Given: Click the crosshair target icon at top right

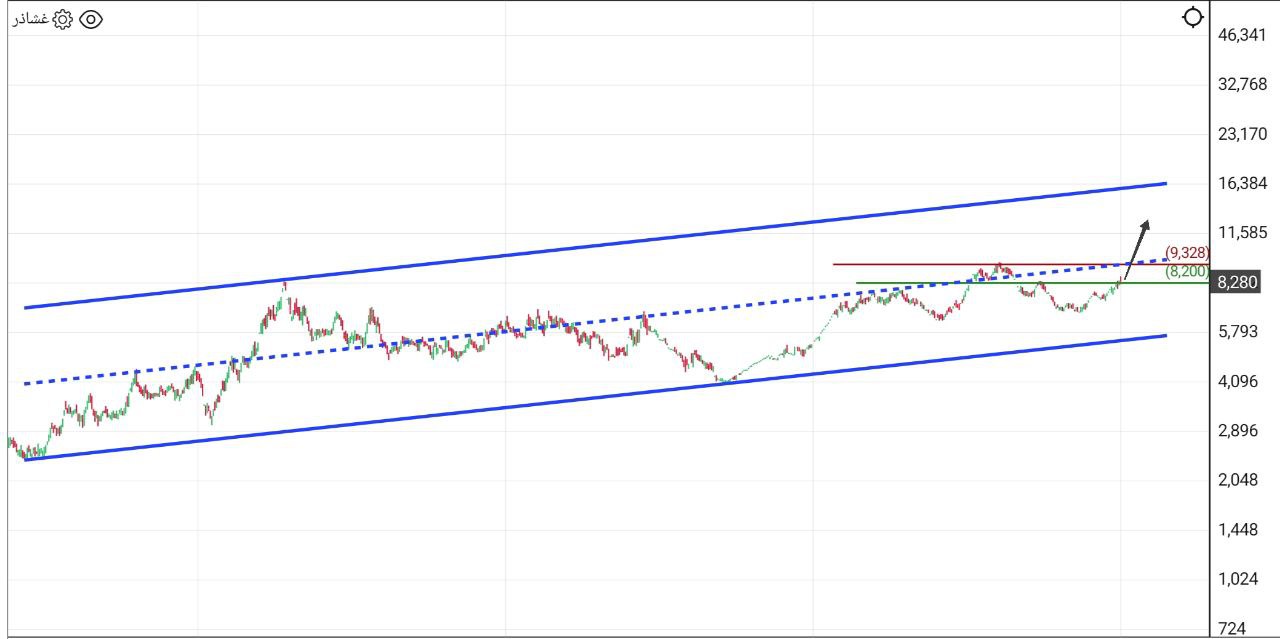Looking at the screenshot, I should pos(1192,17).
